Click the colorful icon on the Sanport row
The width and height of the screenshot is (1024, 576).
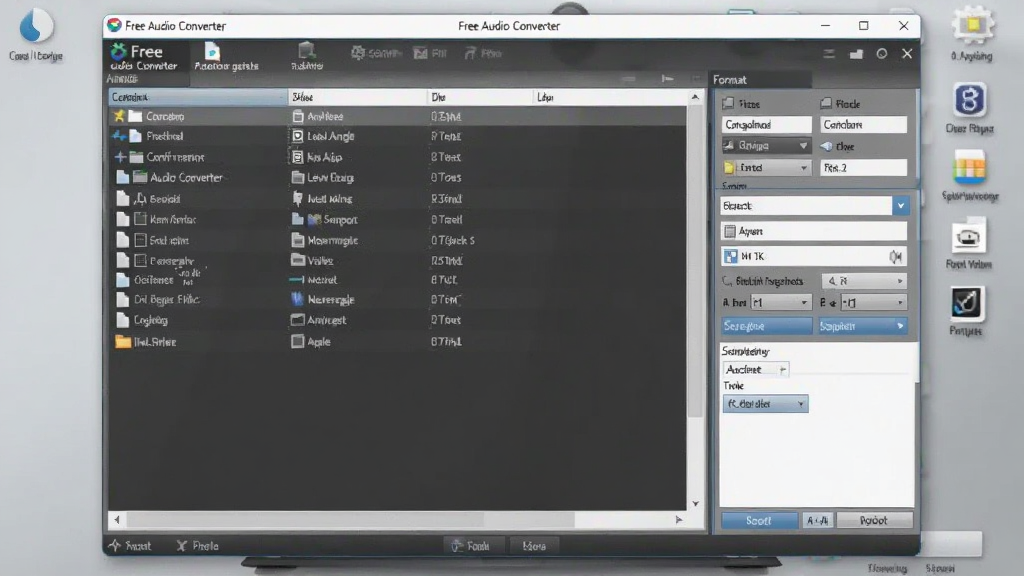coord(314,219)
